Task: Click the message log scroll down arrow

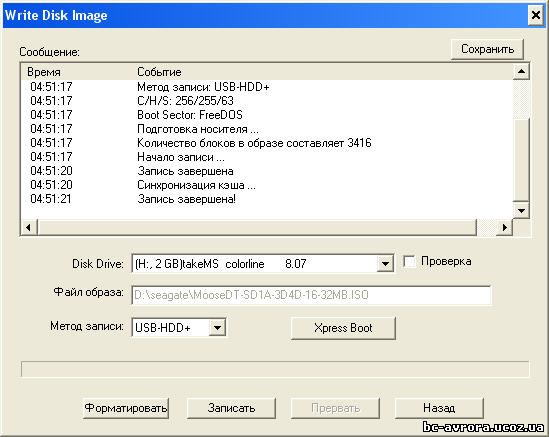Action: pyautogui.click(x=521, y=210)
